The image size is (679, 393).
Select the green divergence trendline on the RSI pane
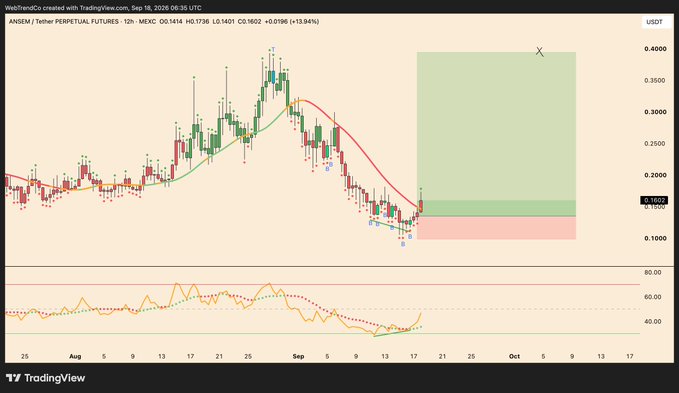coord(391,333)
